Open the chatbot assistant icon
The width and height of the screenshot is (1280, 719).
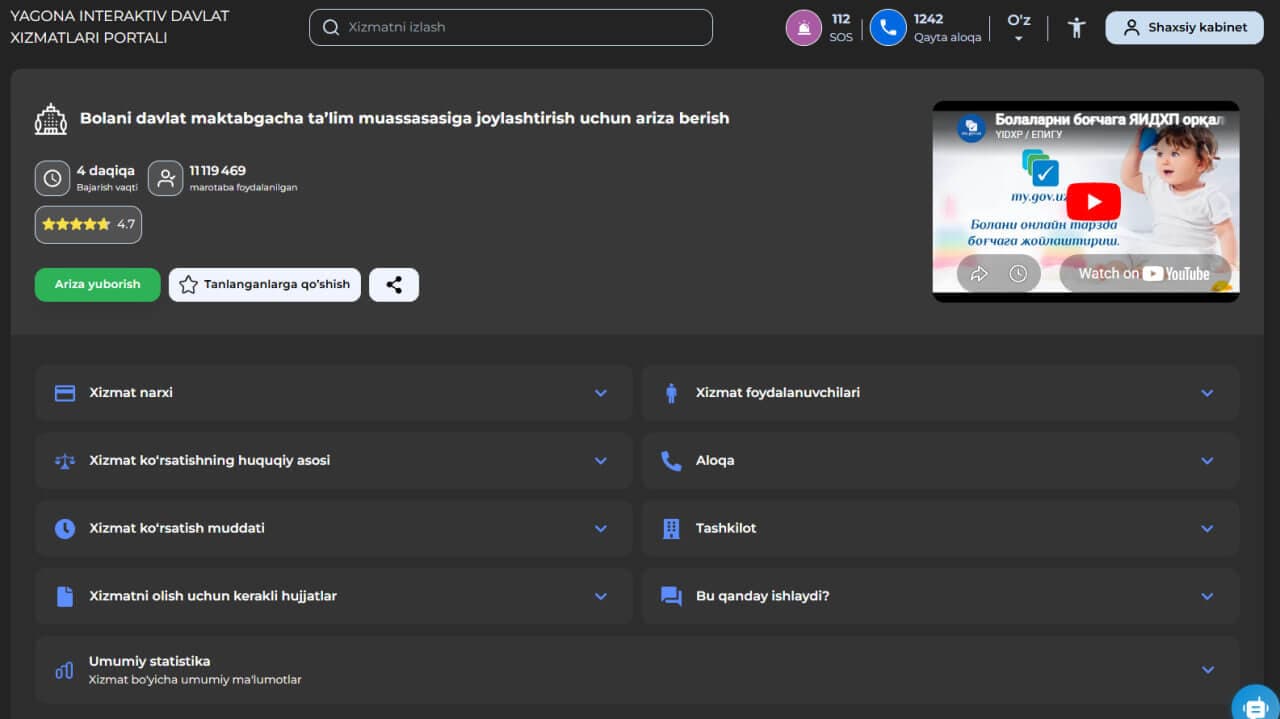1255,704
